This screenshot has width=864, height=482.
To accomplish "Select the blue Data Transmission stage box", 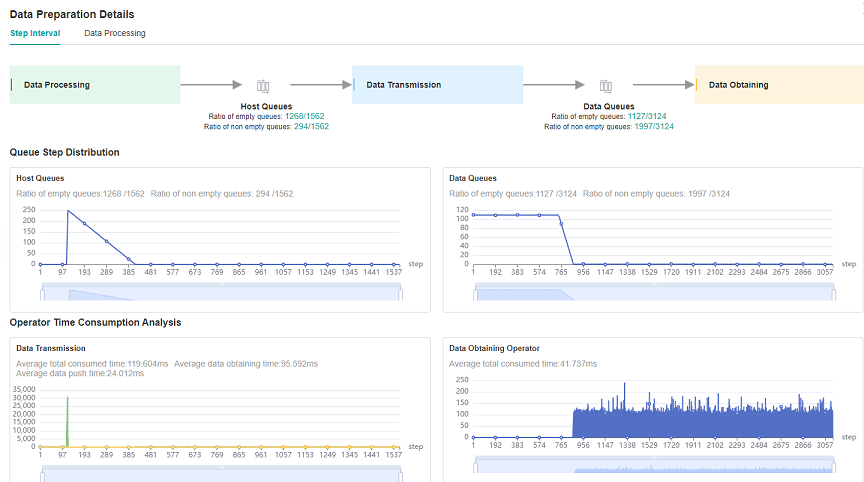I will coord(437,85).
